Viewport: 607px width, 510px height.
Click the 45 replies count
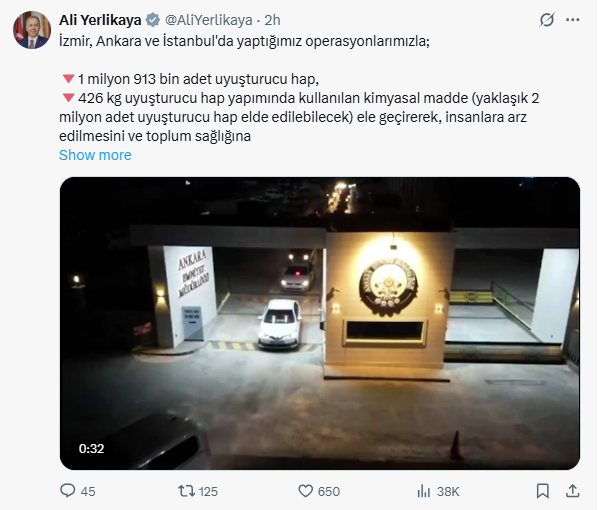(88, 491)
